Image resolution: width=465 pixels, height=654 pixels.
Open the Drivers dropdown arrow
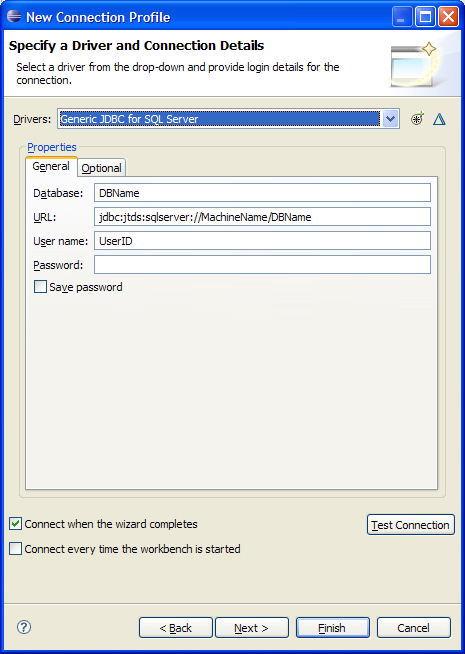[390, 119]
